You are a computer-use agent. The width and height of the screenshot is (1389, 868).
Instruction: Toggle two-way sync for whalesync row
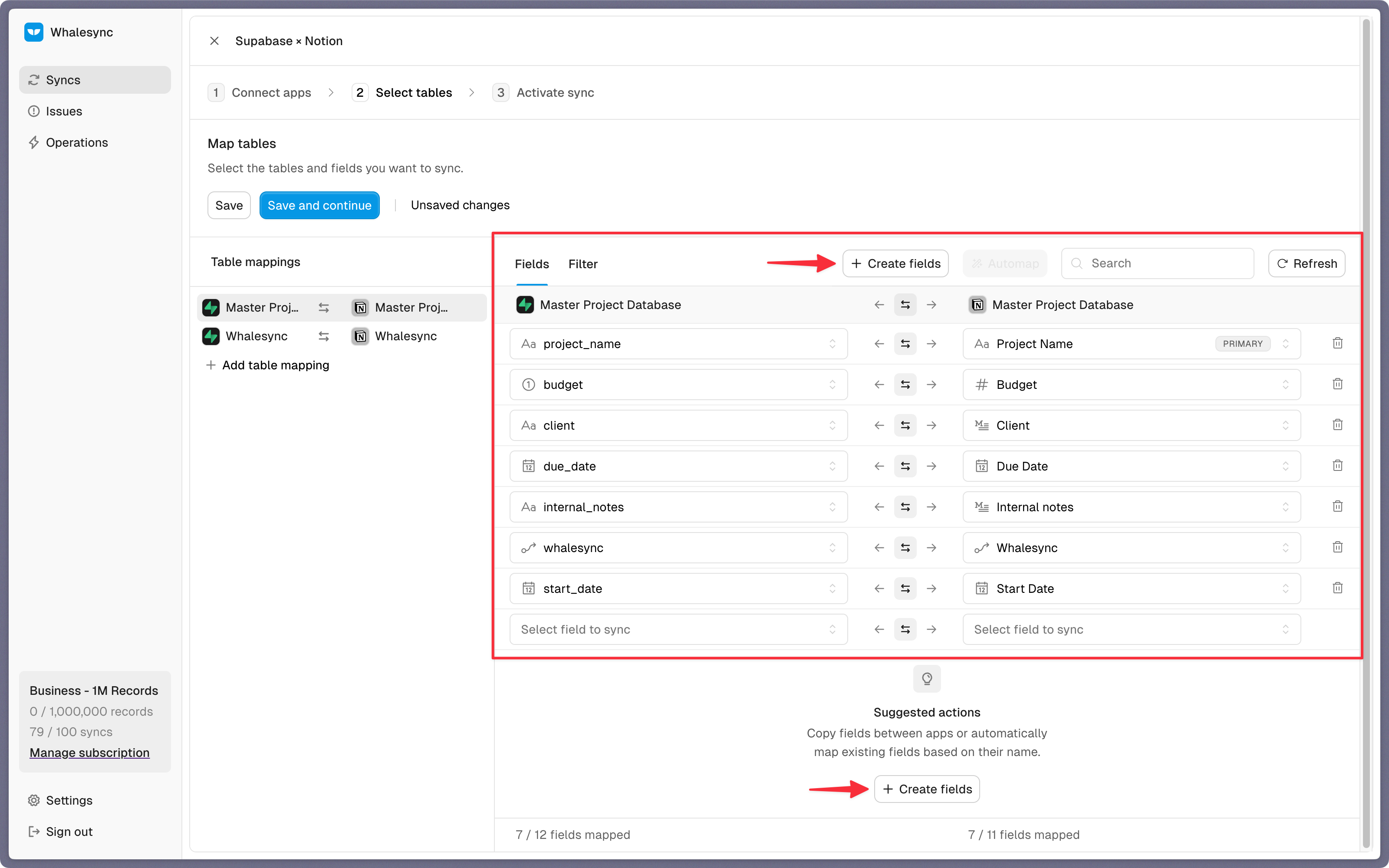pos(905,548)
